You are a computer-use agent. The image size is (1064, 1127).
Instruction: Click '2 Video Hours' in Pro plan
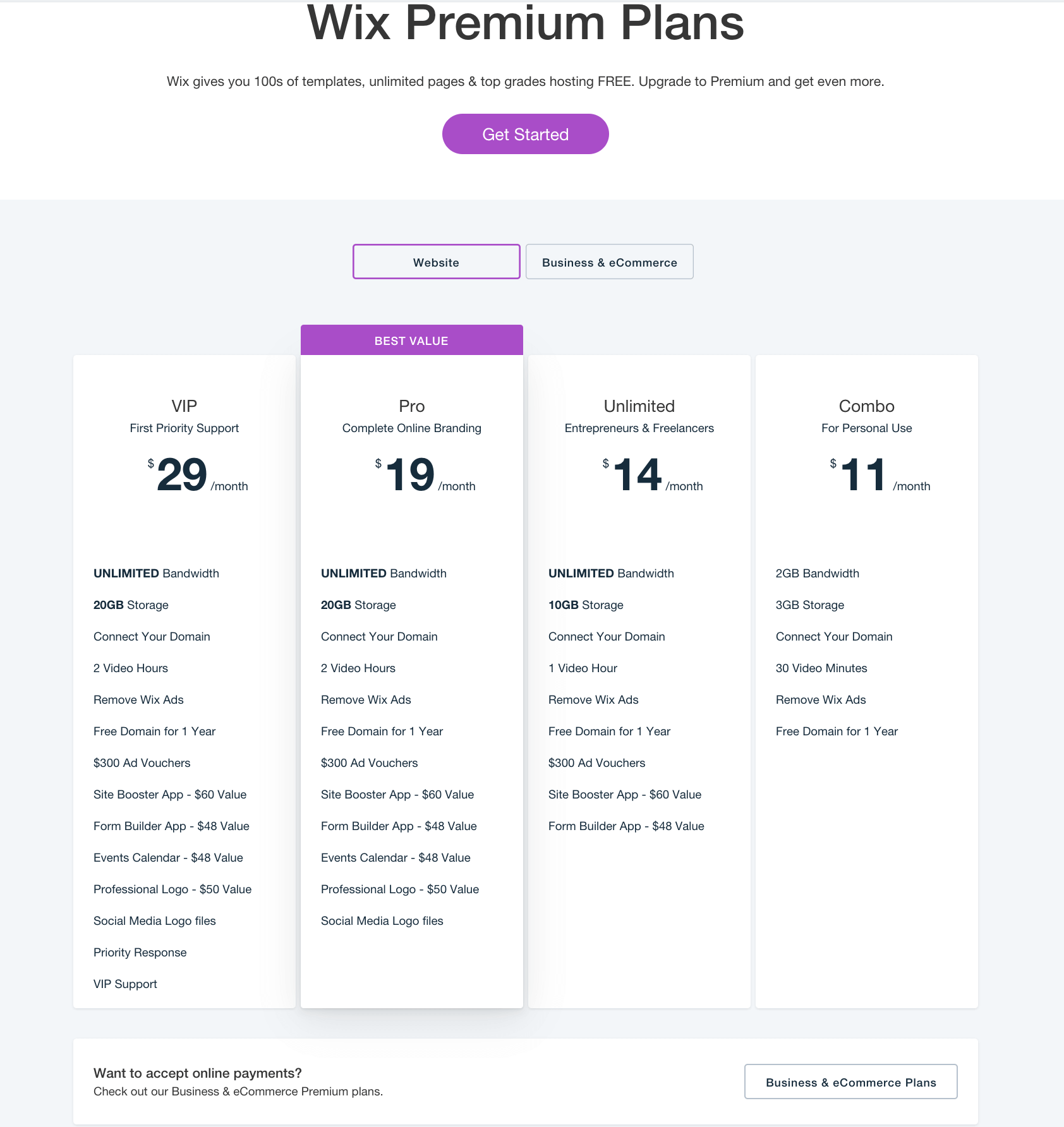pyautogui.click(x=358, y=668)
